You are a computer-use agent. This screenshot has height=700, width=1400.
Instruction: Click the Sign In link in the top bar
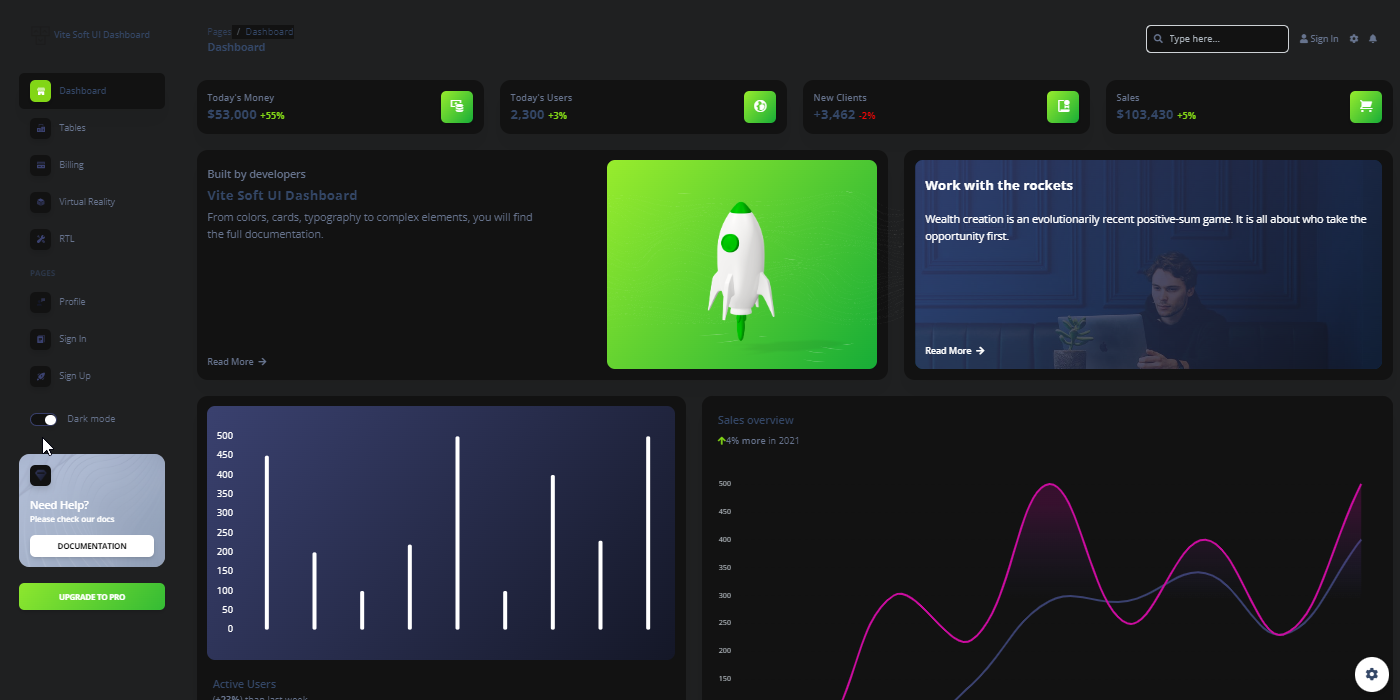coord(1318,38)
